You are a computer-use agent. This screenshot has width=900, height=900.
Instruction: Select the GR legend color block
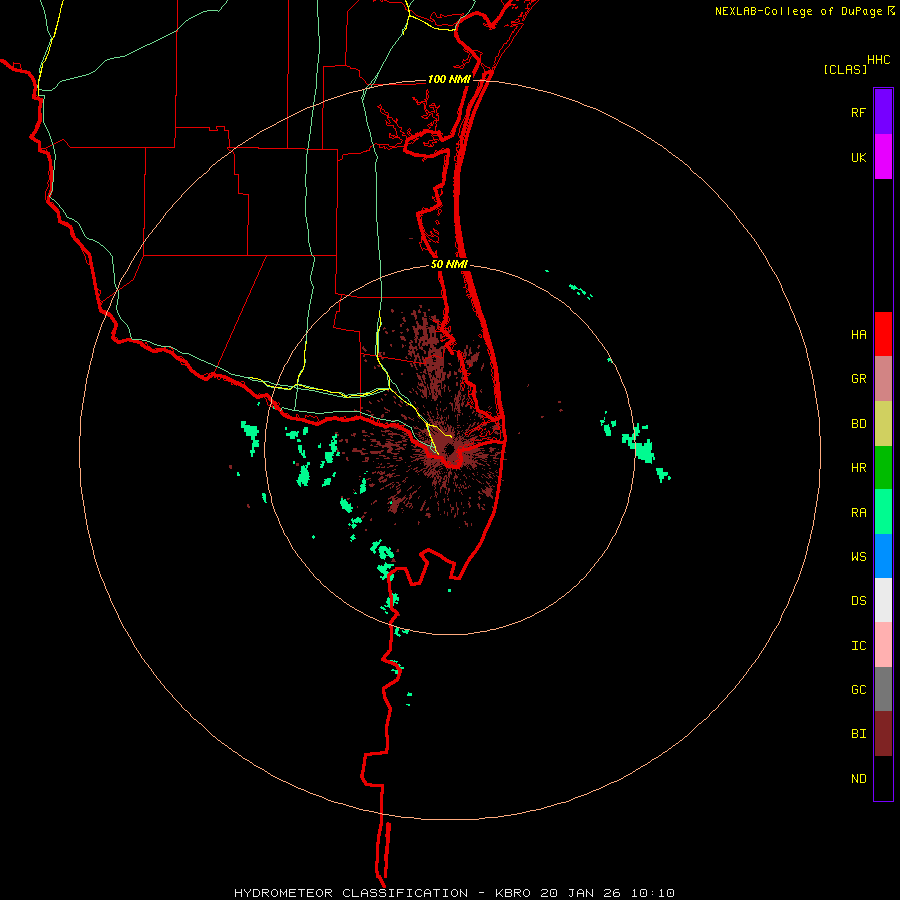click(883, 379)
